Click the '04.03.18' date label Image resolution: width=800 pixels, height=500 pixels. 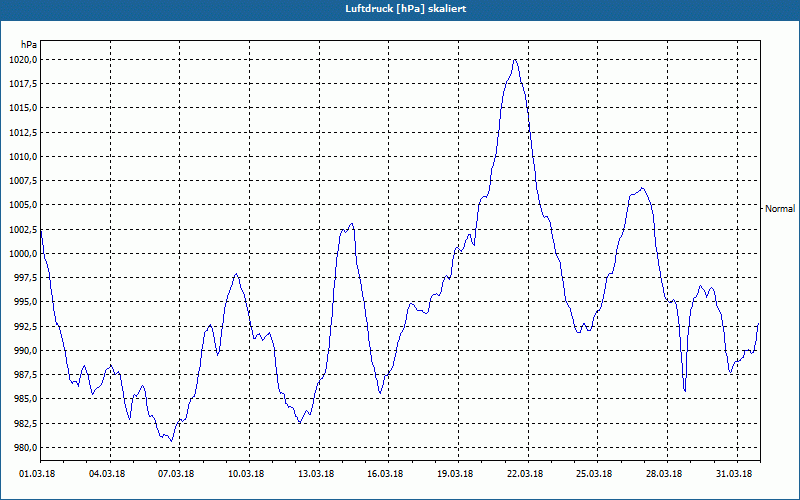(x=107, y=474)
